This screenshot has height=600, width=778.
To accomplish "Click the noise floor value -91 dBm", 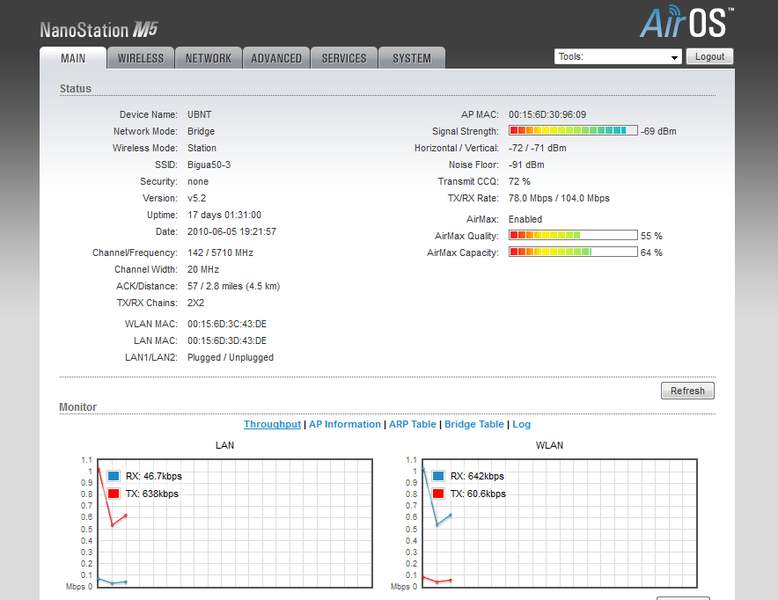I will coord(526,165).
